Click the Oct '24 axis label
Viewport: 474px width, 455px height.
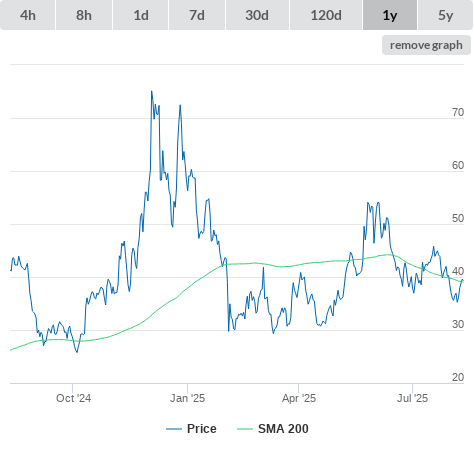pyautogui.click(x=73, y=398)
